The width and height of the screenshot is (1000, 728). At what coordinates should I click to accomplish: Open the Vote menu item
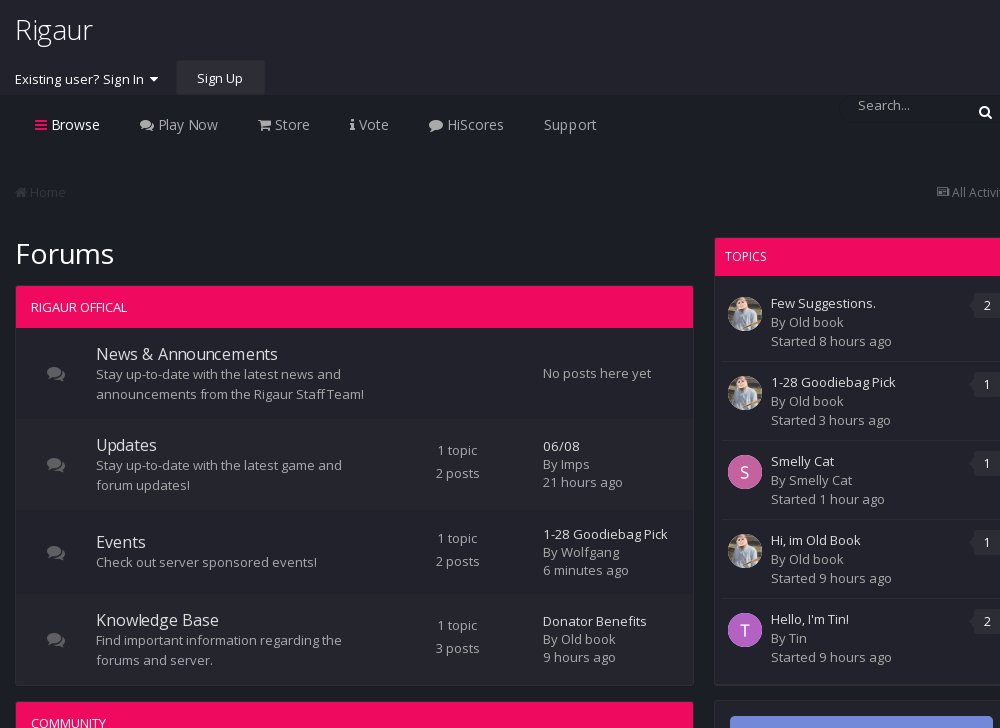point(369,125)
